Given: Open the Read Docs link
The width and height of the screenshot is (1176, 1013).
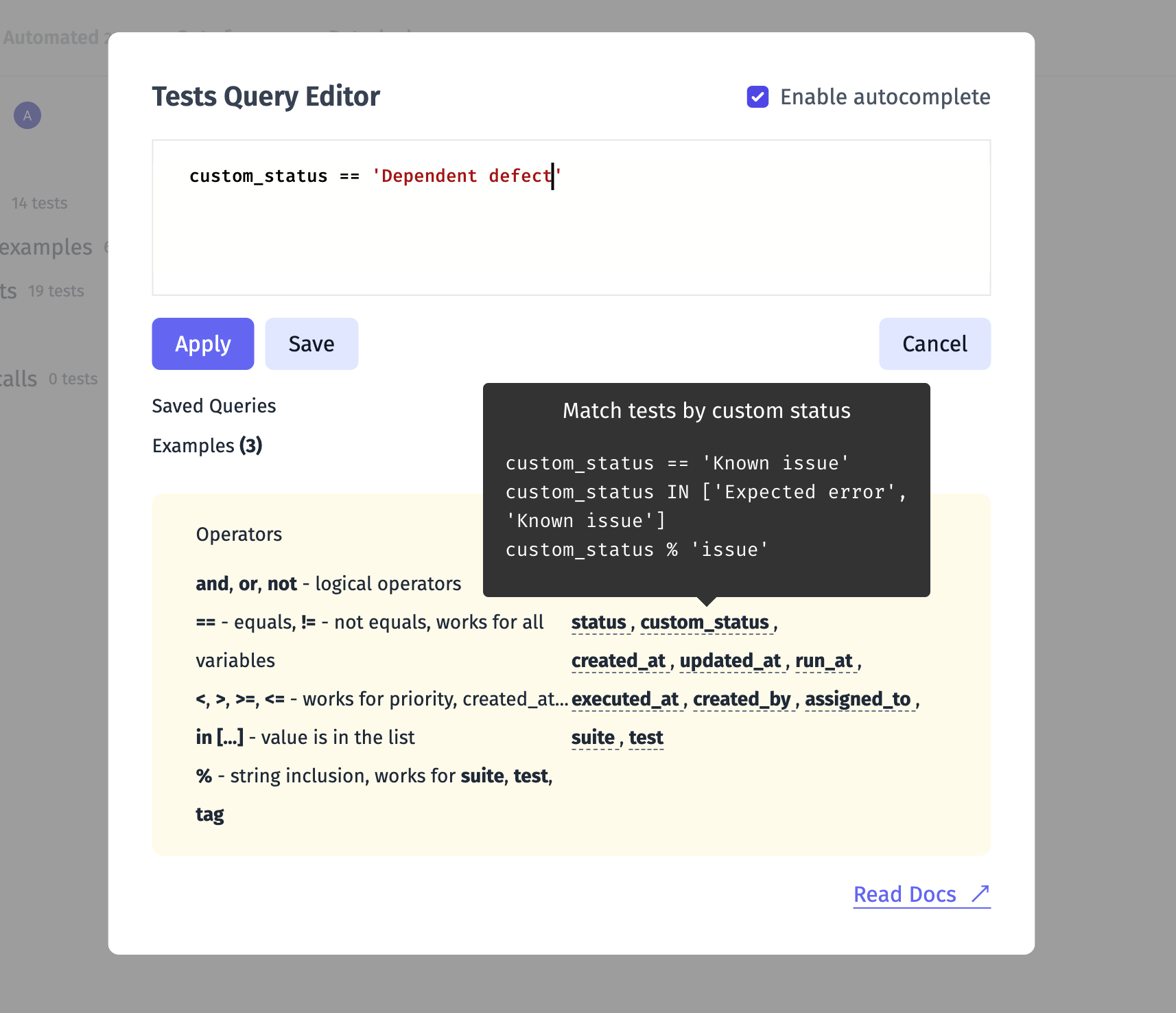Looking at the screenshot, I should tap(904, 894).
